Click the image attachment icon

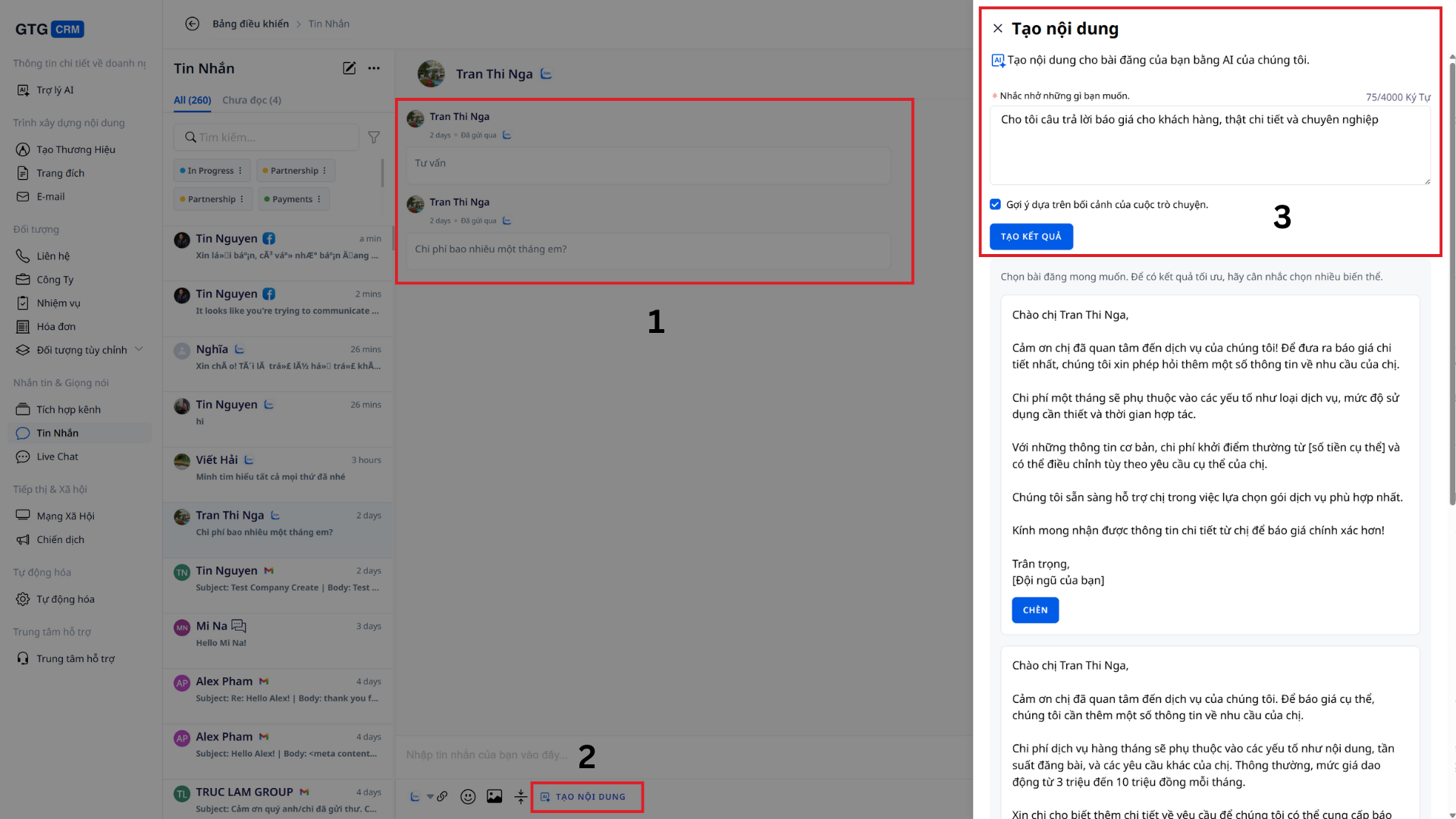coord(494,796)
